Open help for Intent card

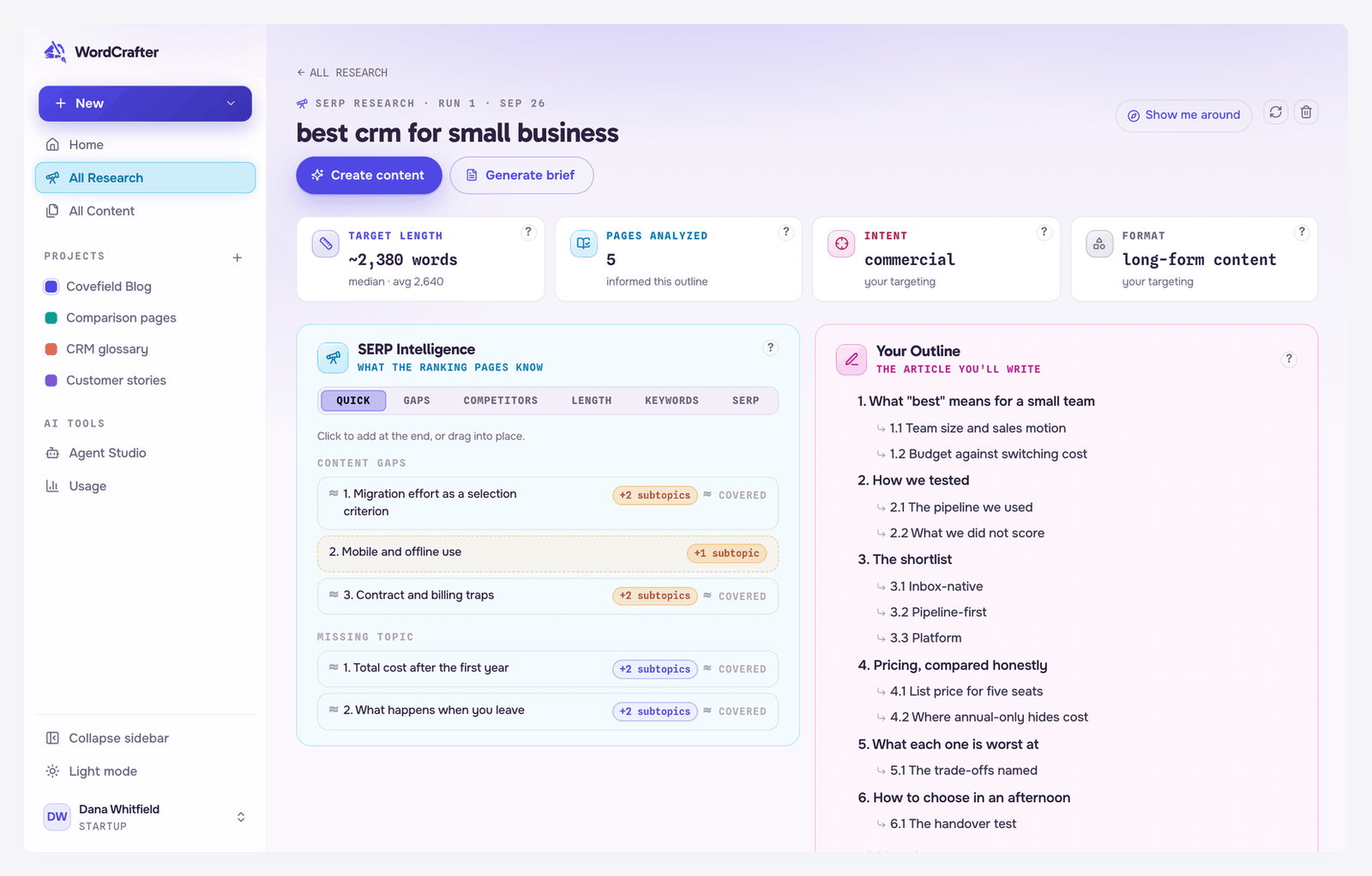point(1044,232)
